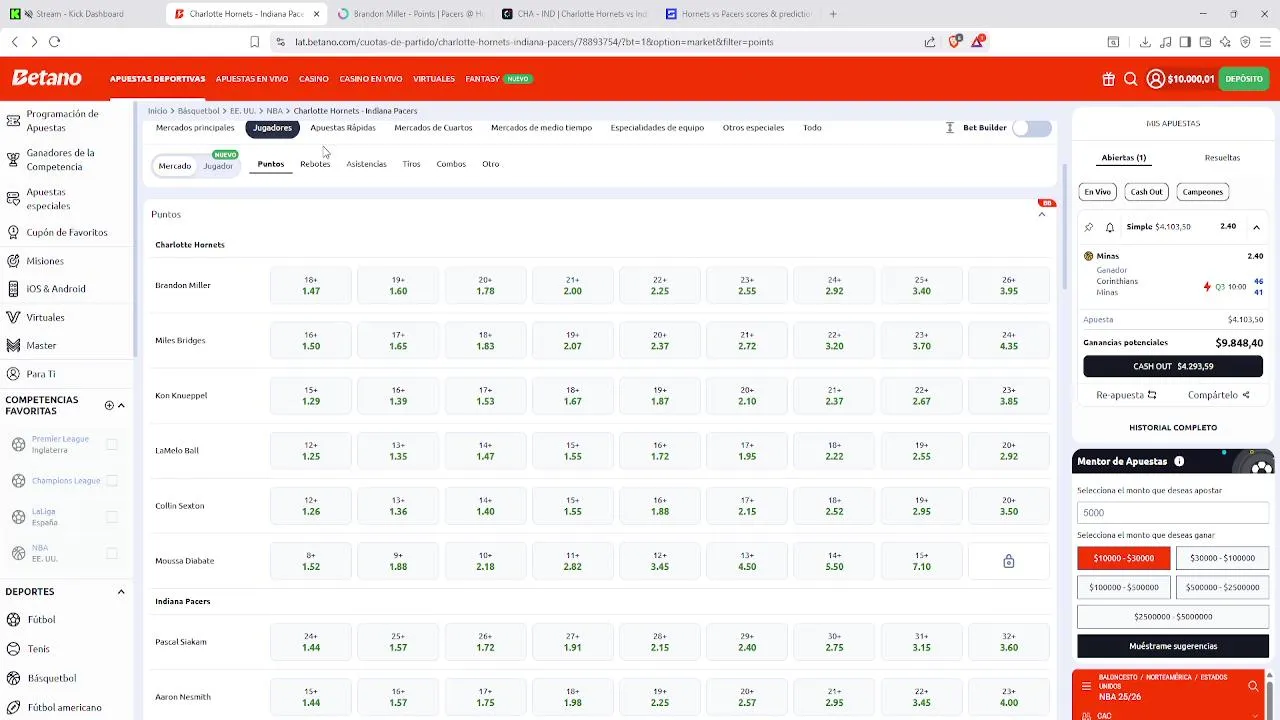Open the browser downloads icon

1145,42
